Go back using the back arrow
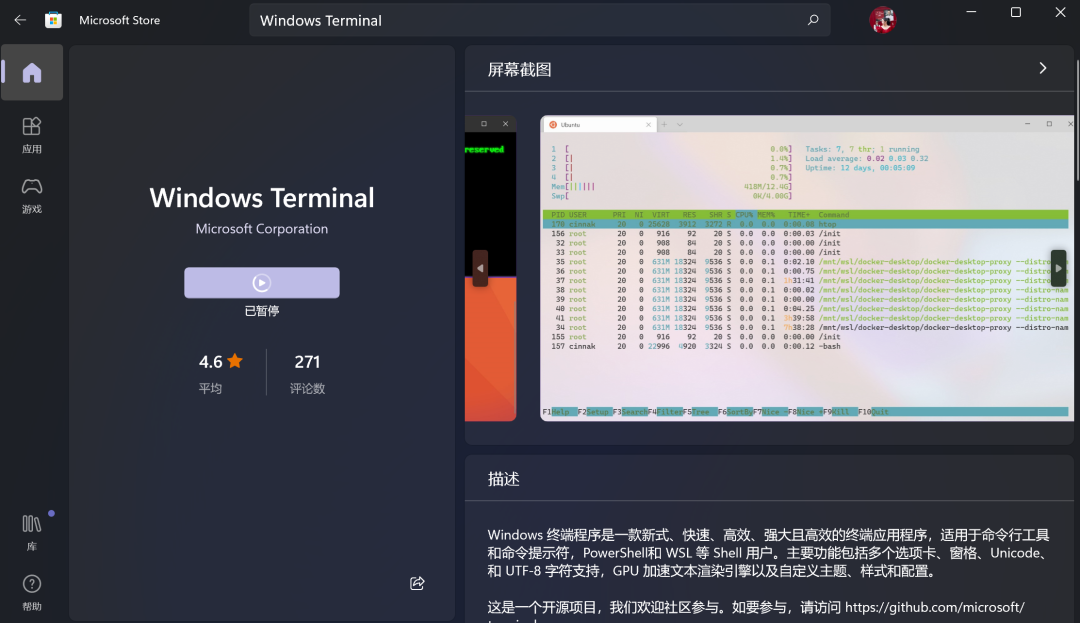Image resolution: width=1080 pixels, height=623 pixels. point(20,20)
